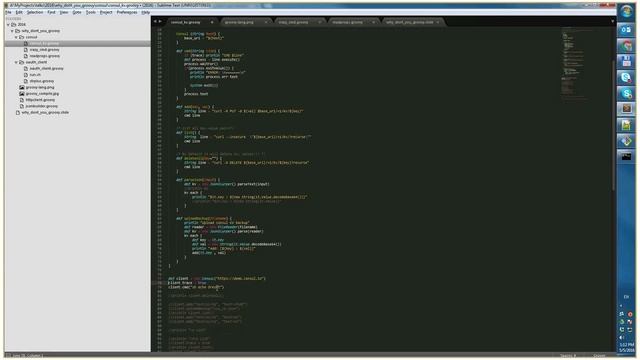640x360 pixels.
Task: Click the groovy_compile.jpg image file icon
Action: coord(22,93)
